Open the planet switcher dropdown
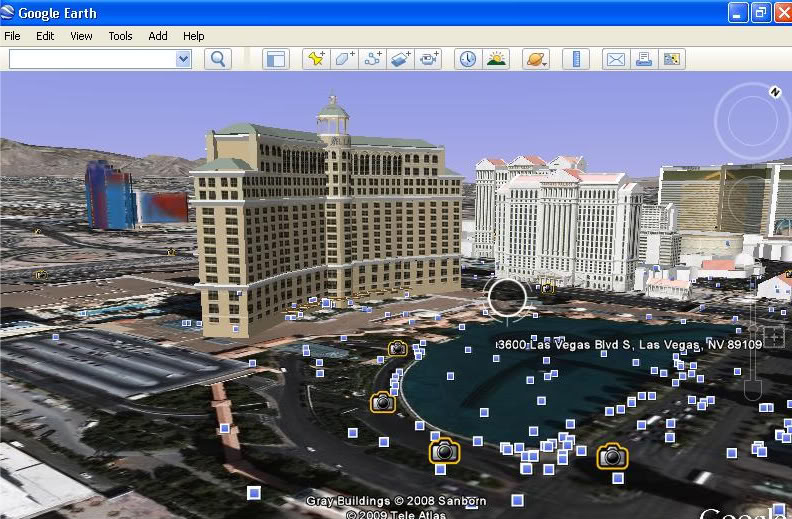 tap(536, 59)
